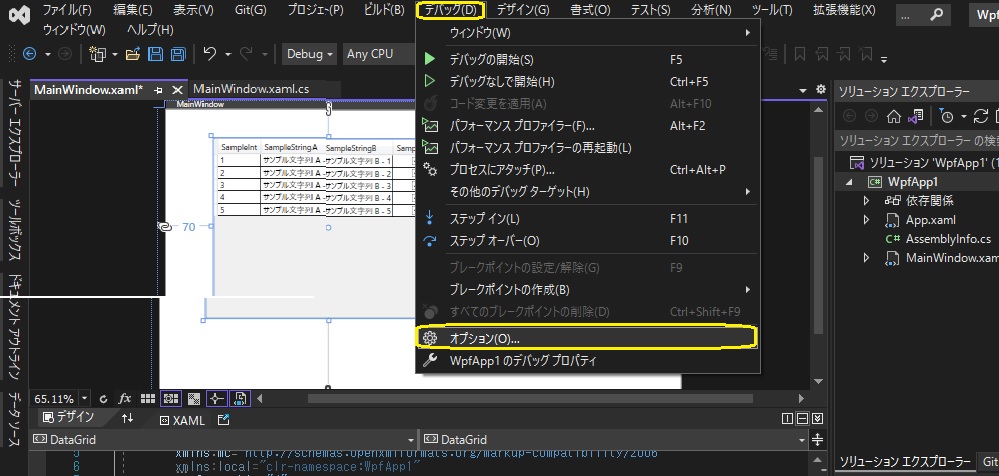Switch to the Design pane tab
The image size is (999, 476).
coord(68,418)
